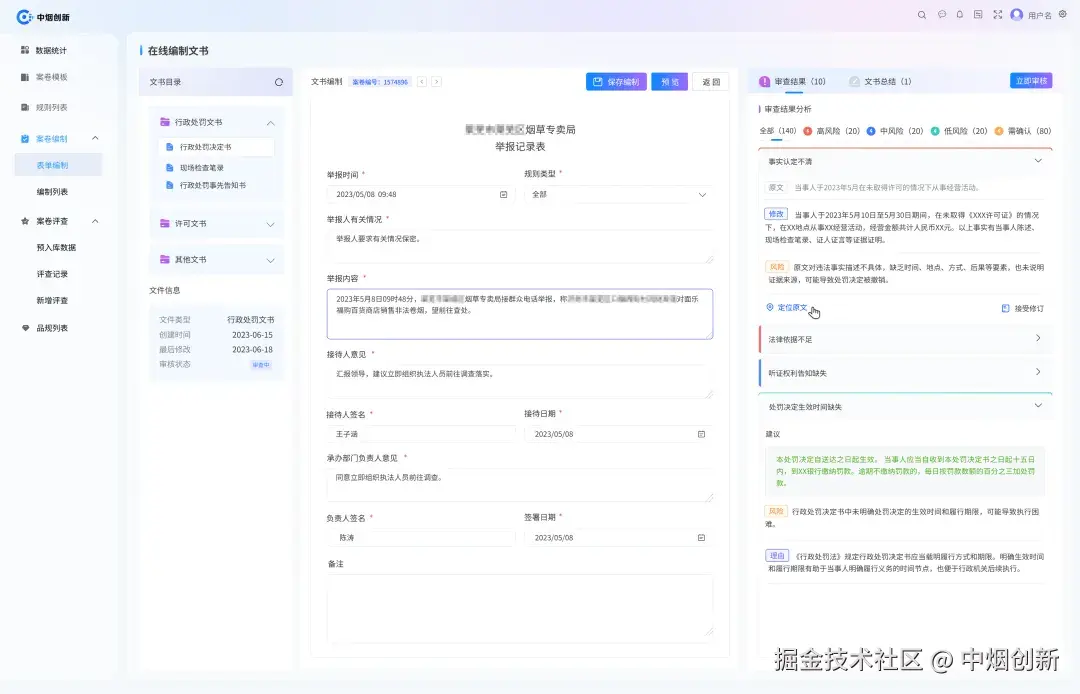Open the chat message icon in top bar
Viewport: 1080px width, 694px height.
941,15
